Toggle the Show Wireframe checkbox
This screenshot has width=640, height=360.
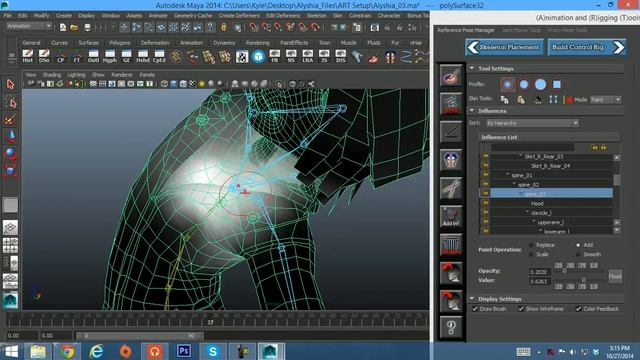[521, 309]
